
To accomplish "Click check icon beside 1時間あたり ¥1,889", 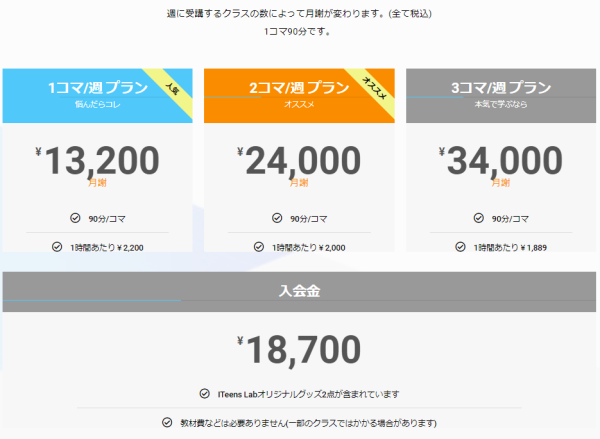I will tap(460, 247).
